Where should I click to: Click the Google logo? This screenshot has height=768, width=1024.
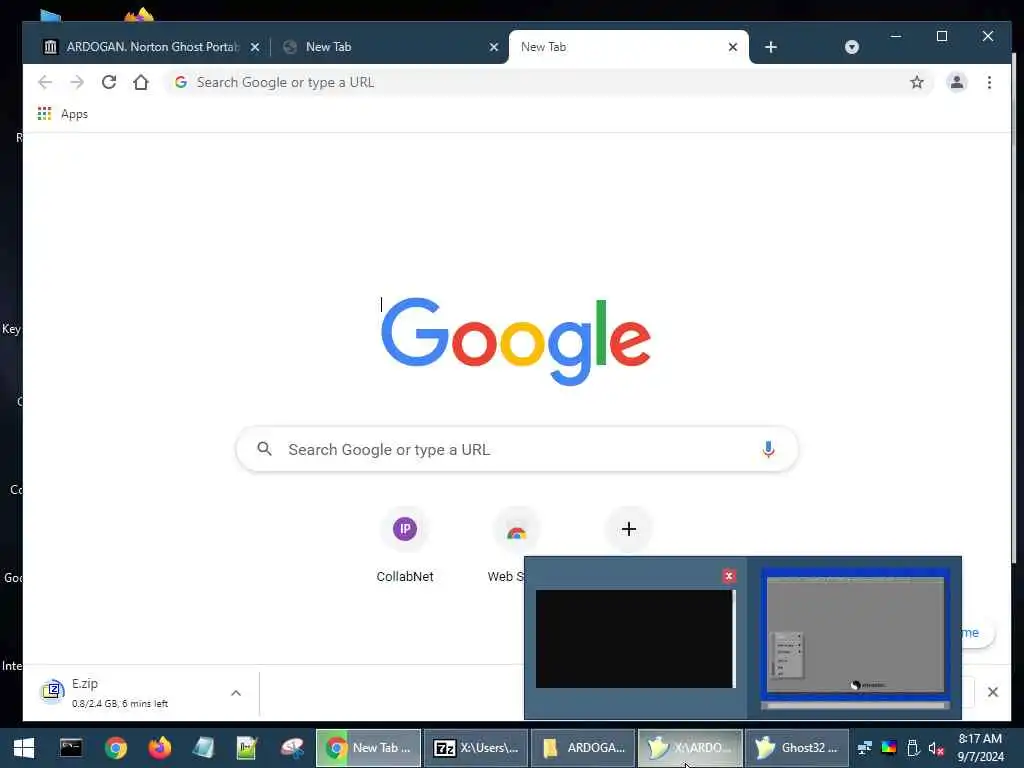[516, 341]
